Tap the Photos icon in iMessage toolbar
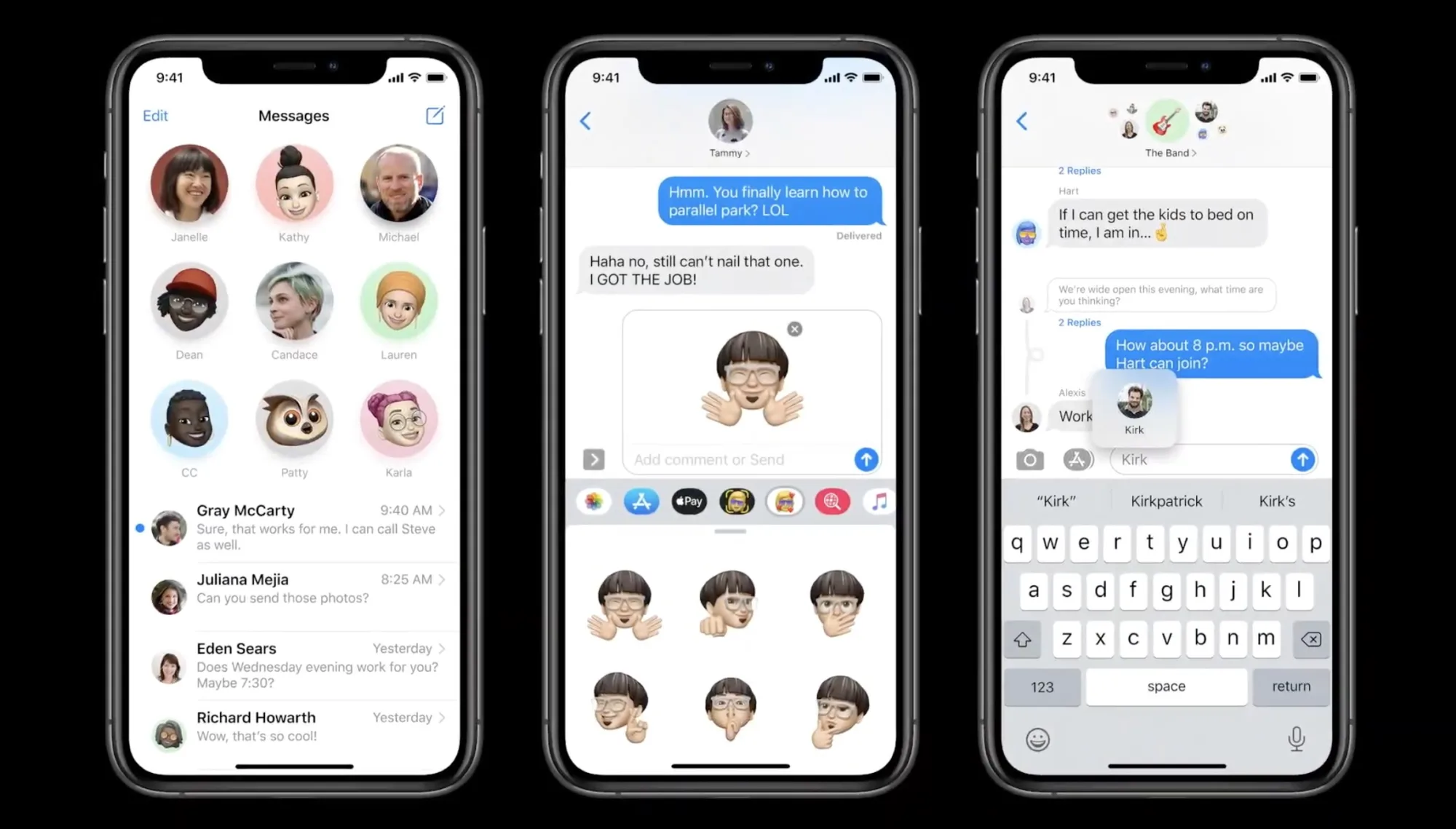 click(593, 501)
